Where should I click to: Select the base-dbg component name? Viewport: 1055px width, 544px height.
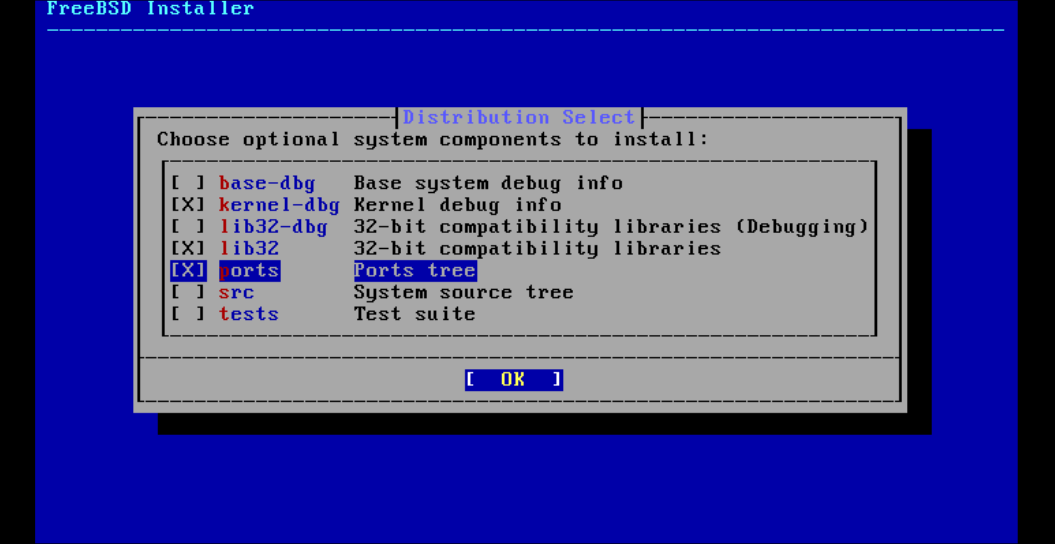tap(267, 183)
